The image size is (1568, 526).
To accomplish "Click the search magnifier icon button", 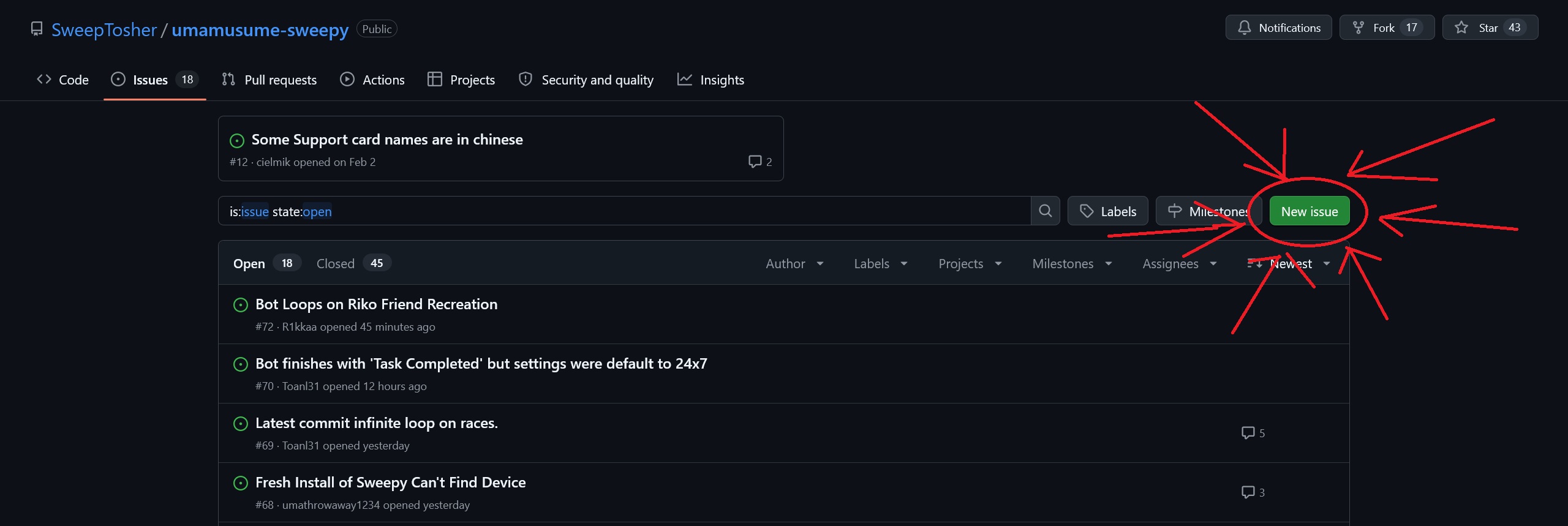I will 1046,211.
